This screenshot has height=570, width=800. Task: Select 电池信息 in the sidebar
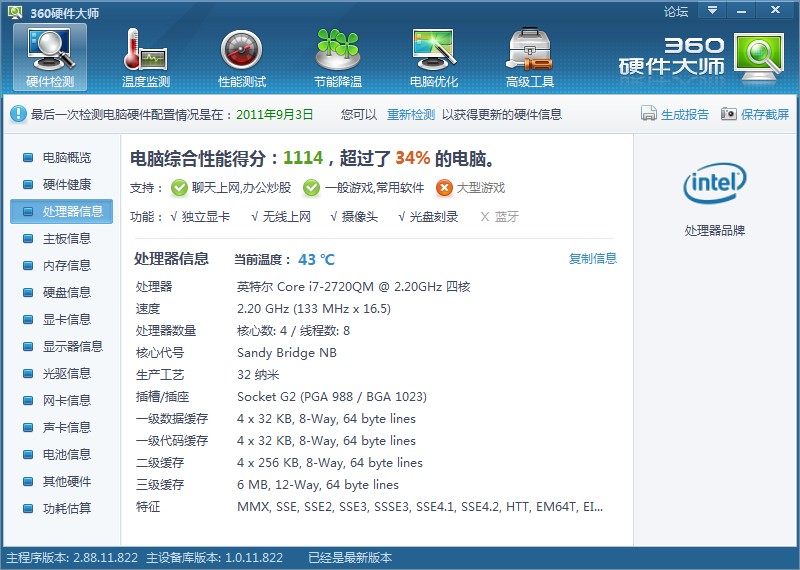click(61, 454)
